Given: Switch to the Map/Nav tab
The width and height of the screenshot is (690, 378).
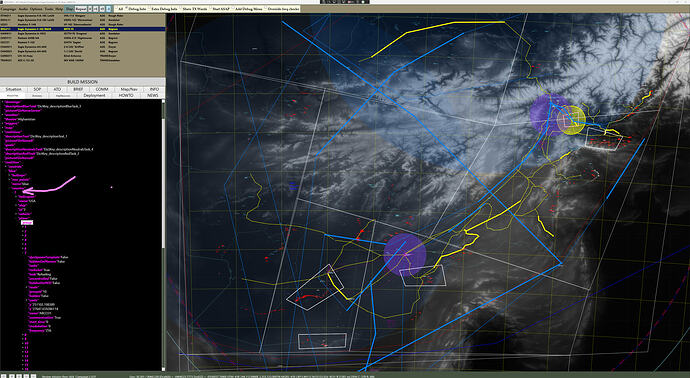Looking at the screenshot, I should click(x=129, y=89).
